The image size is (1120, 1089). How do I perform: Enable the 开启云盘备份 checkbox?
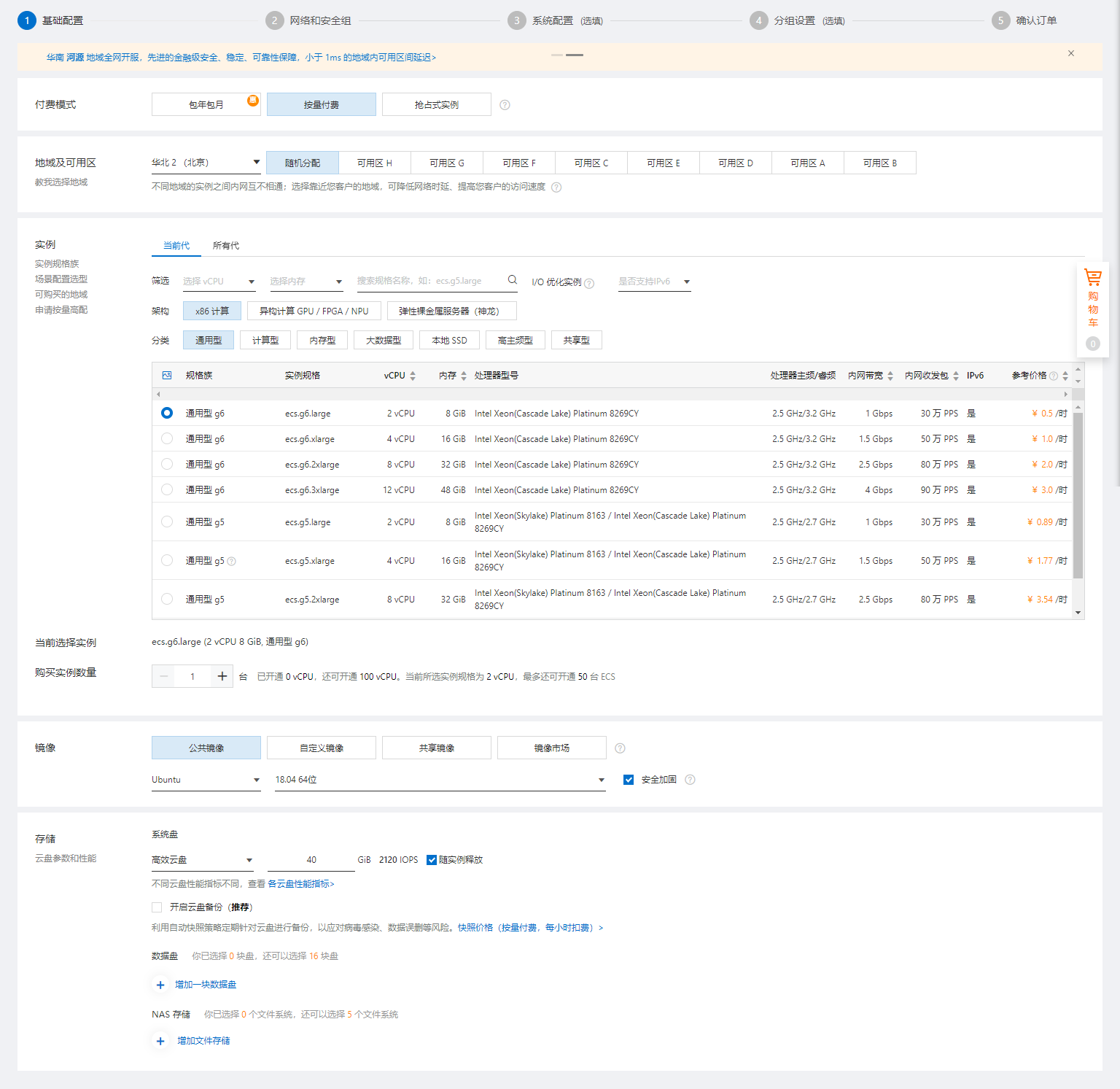157,907
